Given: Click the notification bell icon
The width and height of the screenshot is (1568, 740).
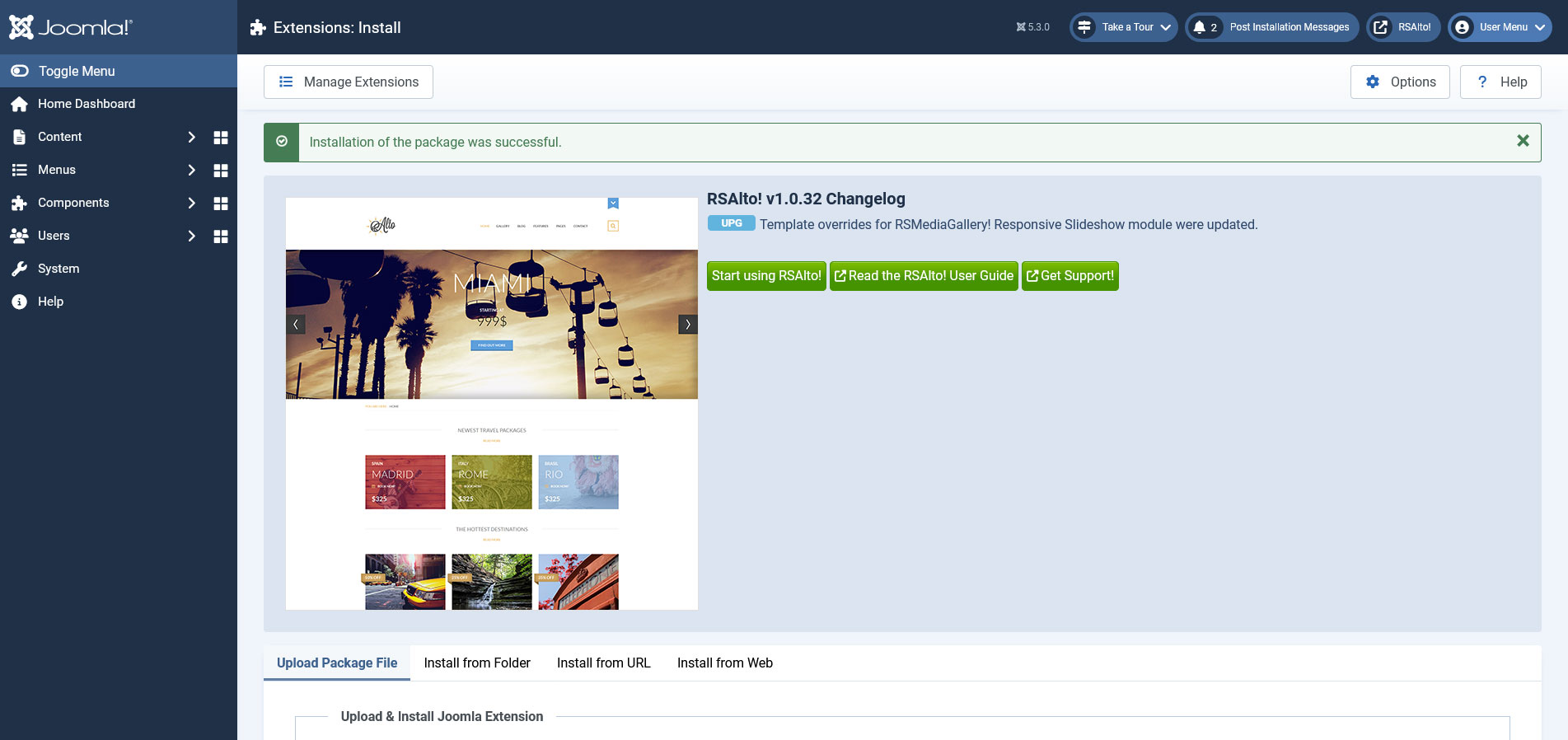Looking at the screenshot, I should tap(1200, 27).
